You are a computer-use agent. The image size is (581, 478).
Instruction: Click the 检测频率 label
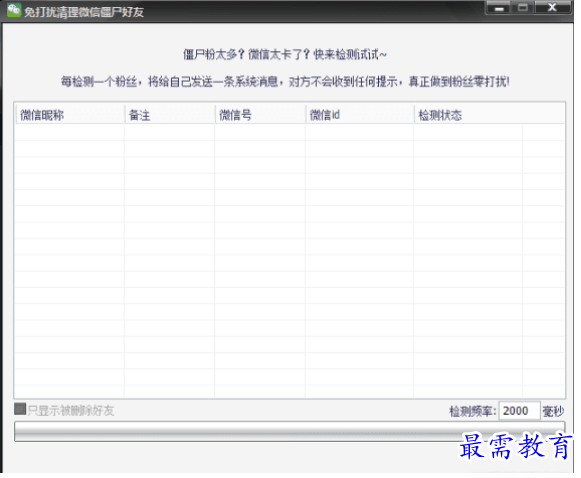472,411
